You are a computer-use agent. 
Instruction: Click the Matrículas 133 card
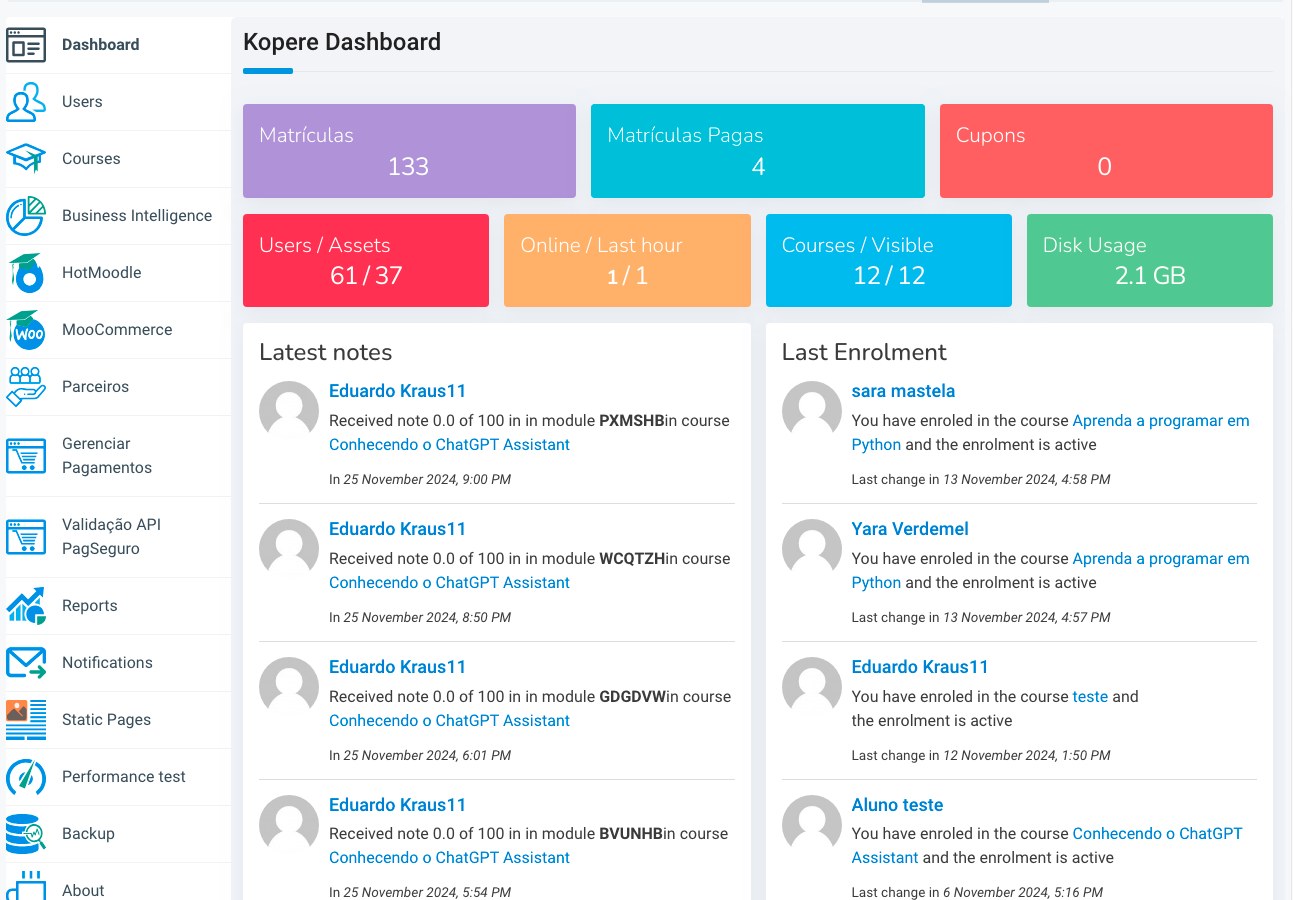pos(409,151)
